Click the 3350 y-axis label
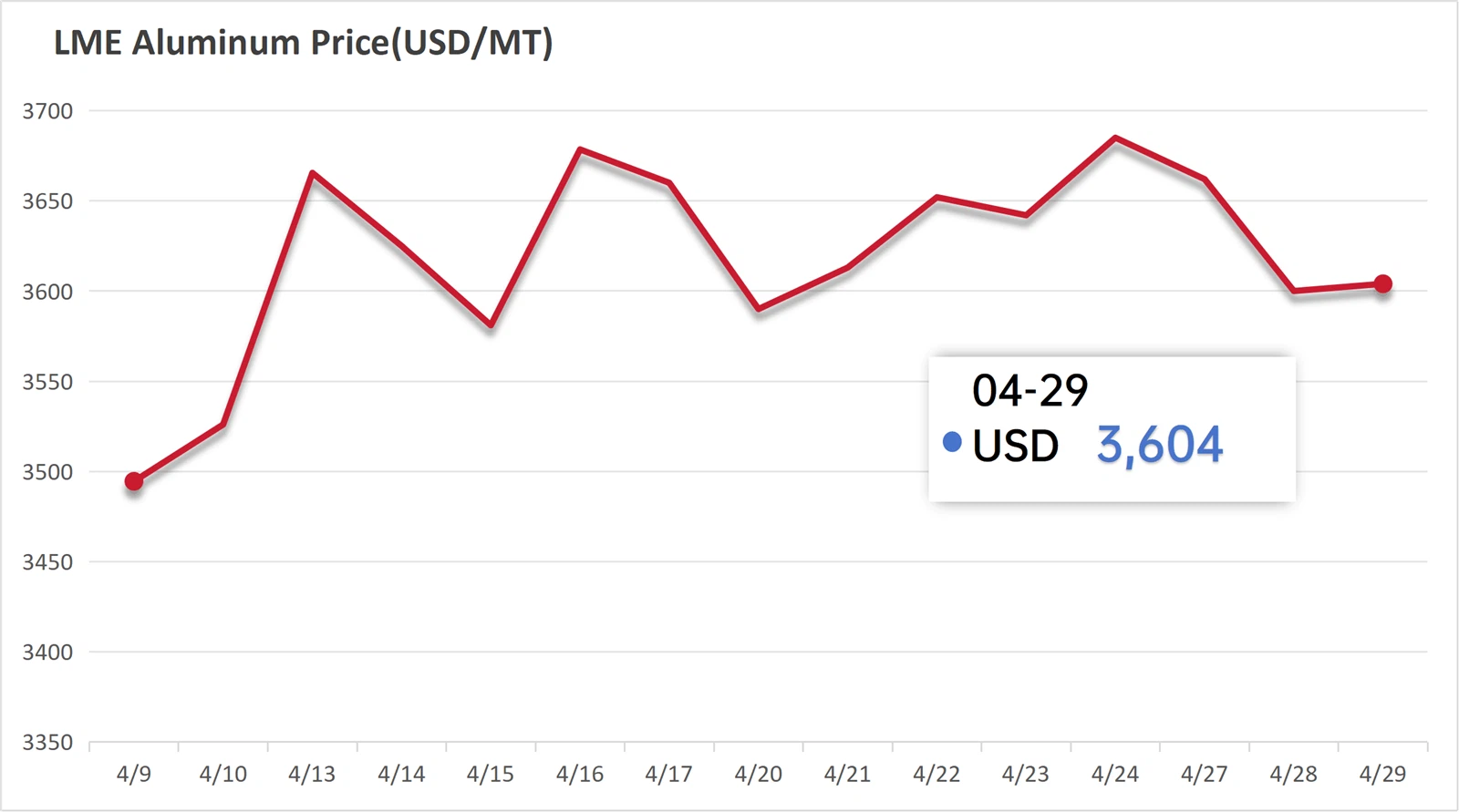 tap(47, 743)
